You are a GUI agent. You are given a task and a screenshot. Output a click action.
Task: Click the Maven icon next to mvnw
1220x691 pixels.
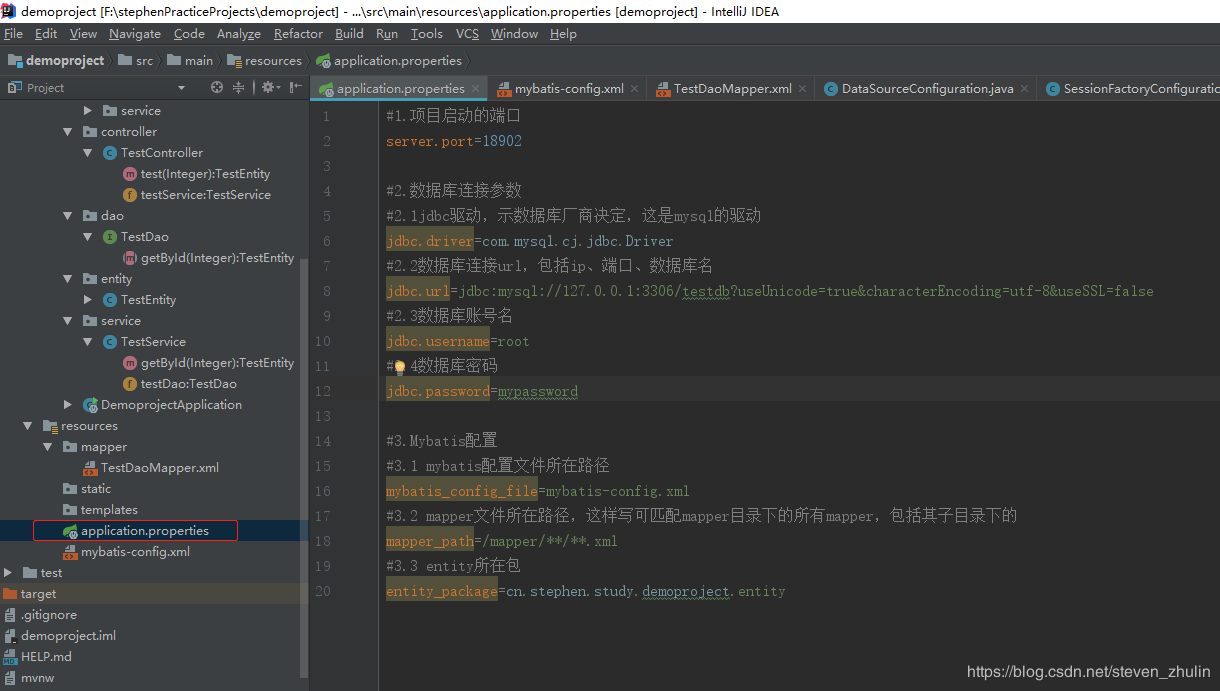tap(9, 677)
